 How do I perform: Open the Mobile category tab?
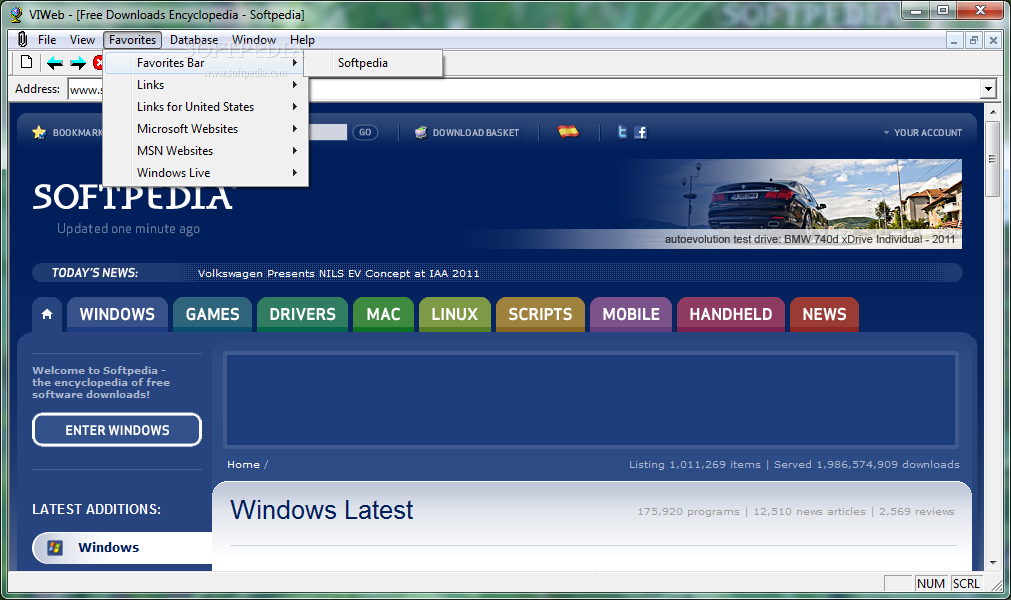(x=631, y=314)
